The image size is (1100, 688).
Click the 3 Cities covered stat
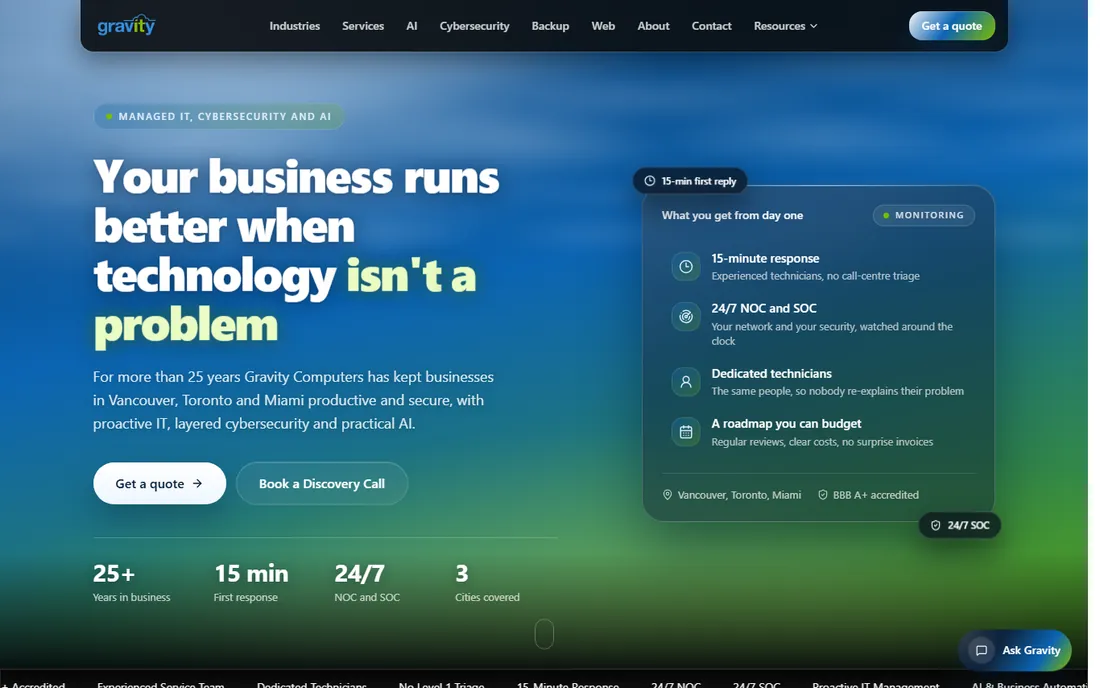(488, 582)
